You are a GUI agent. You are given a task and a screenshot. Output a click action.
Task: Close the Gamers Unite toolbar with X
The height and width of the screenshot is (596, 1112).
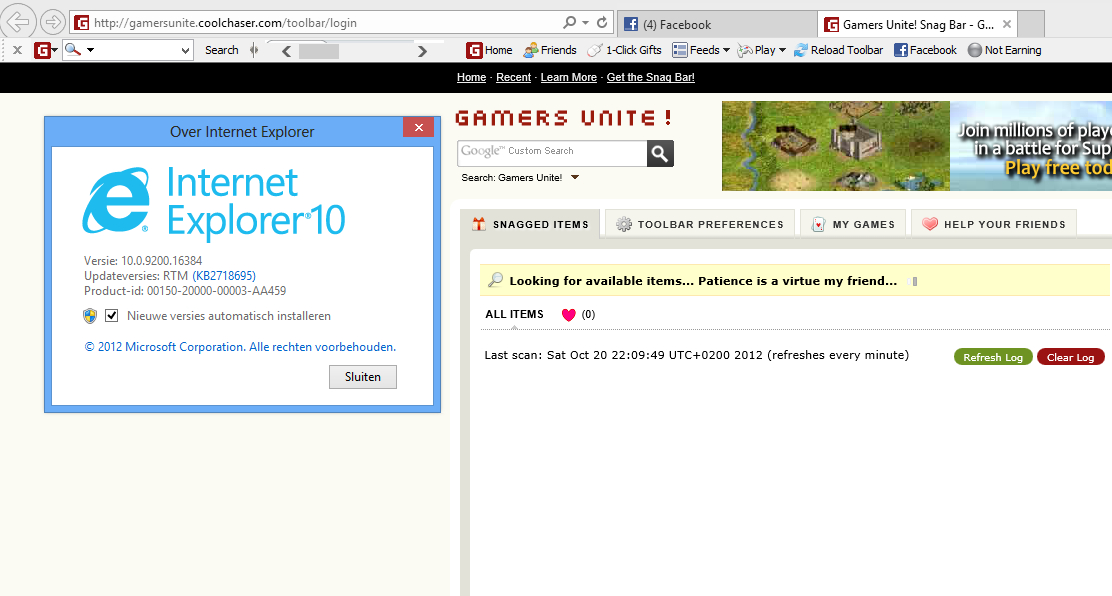click(18, 50)
